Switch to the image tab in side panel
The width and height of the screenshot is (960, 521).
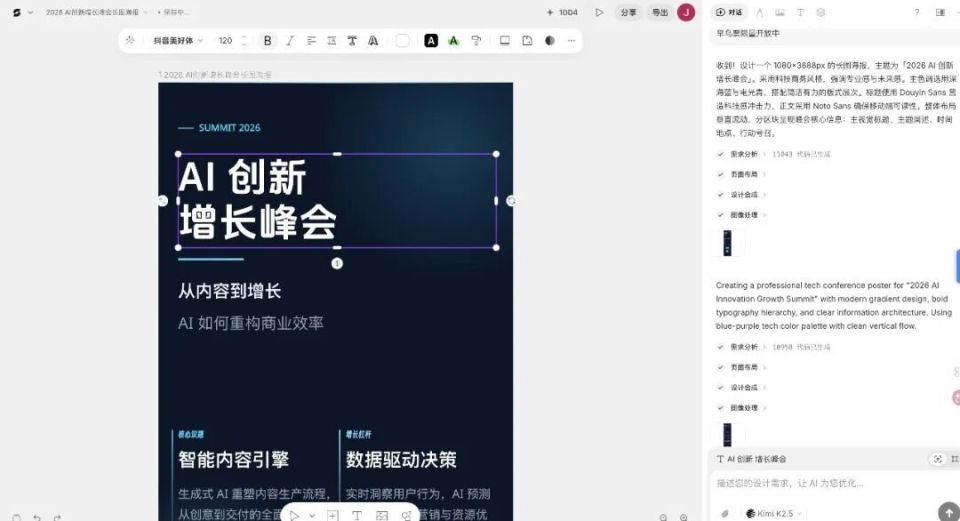pos(779,12)
